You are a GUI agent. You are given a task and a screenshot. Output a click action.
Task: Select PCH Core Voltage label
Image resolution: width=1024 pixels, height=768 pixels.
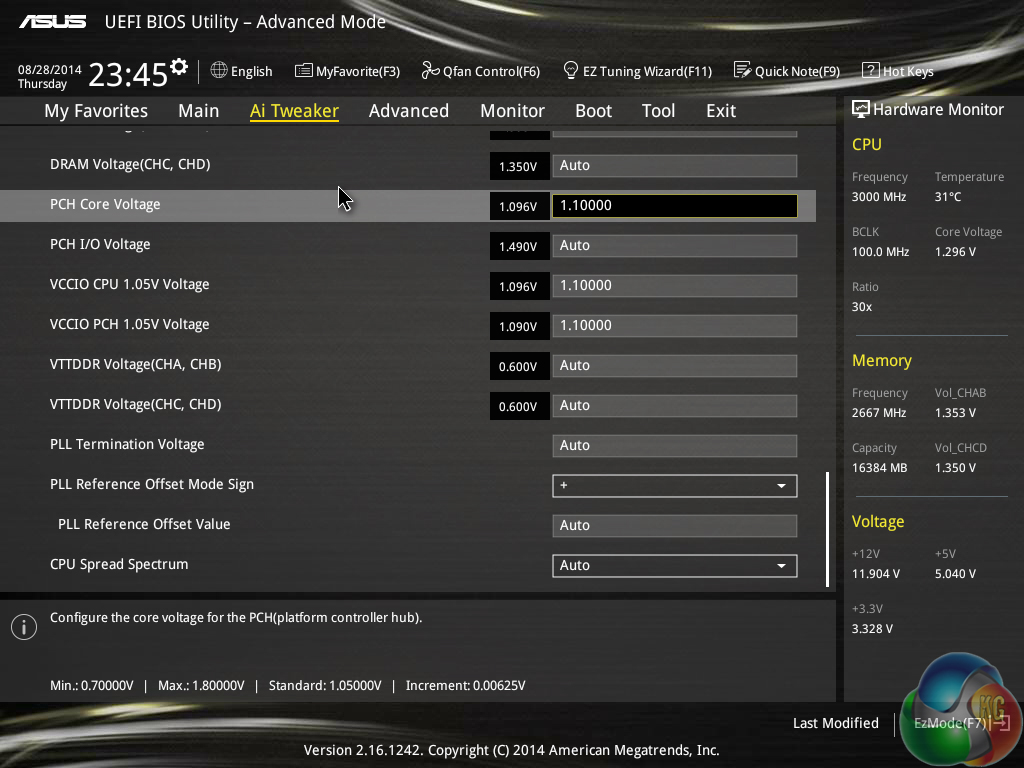(x=105, y=204)
